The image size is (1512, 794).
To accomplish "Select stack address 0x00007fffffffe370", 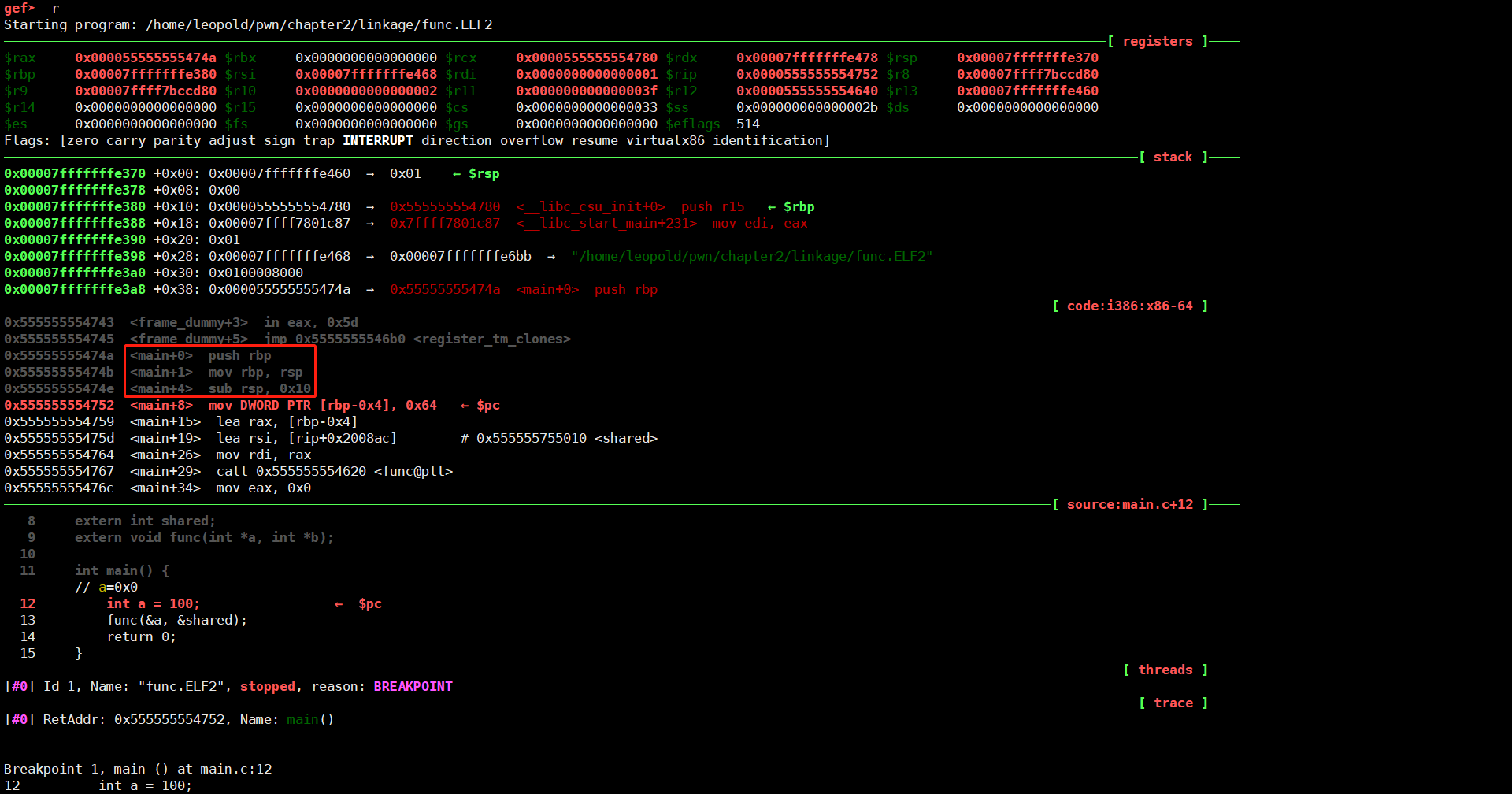I will 75,173.
